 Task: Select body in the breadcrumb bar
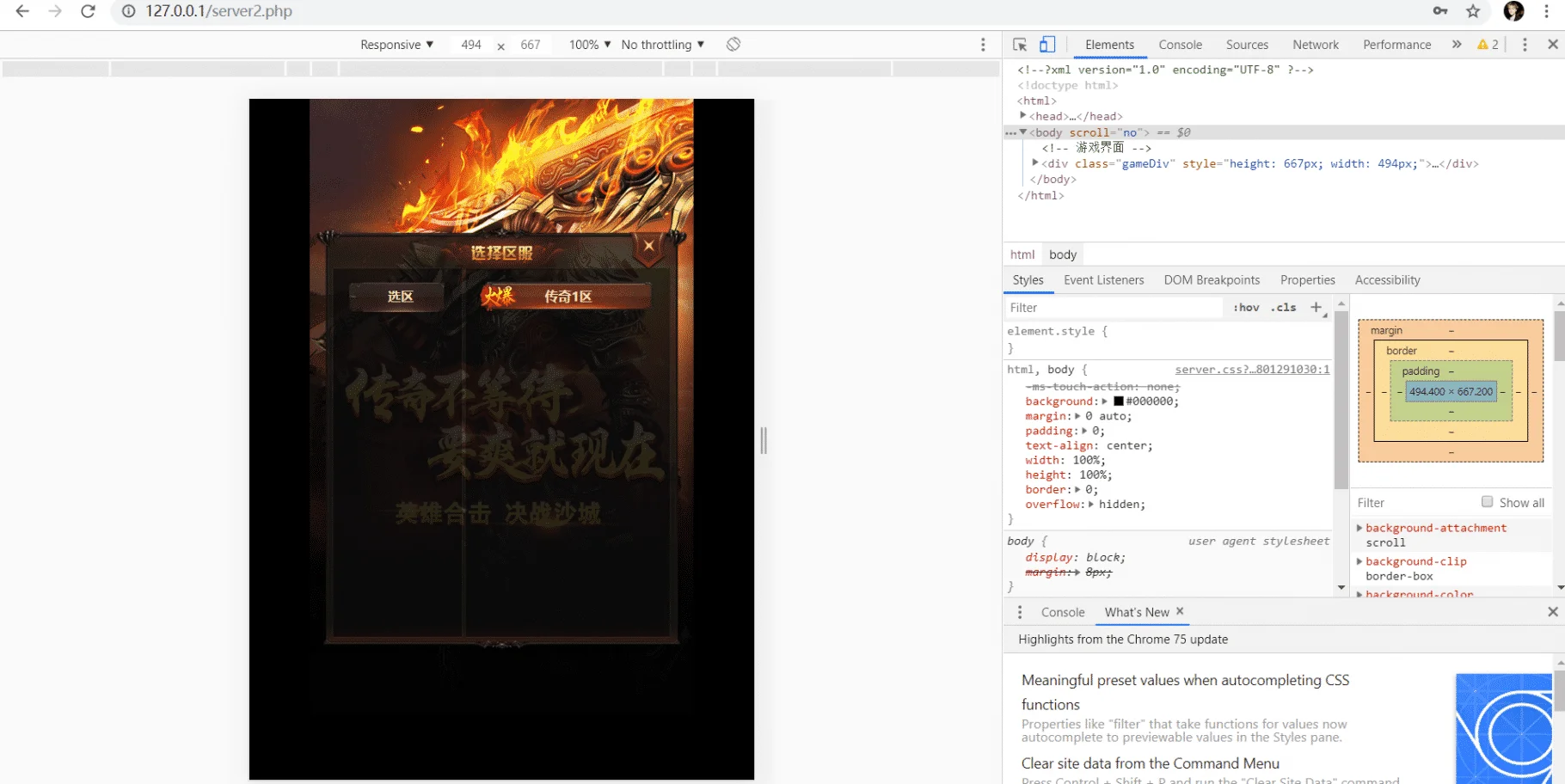pyautogui.click(x=1063, y=254)
